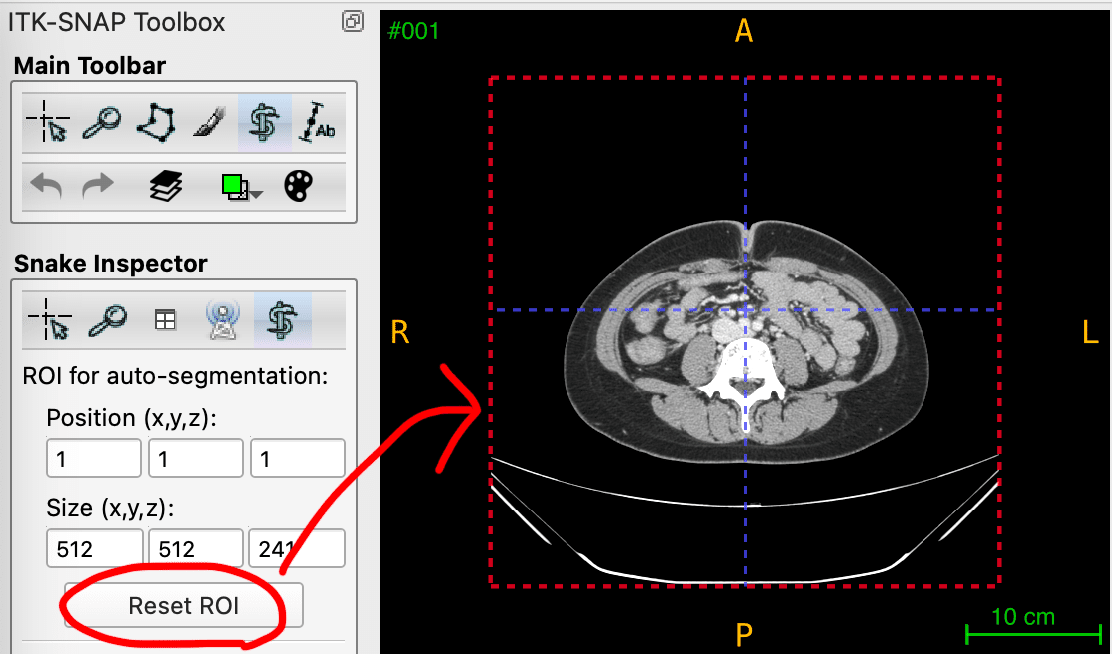Click the Size (x,y,z) label
The width and height of the screenshot is (1112, 654).
(110, 509)
